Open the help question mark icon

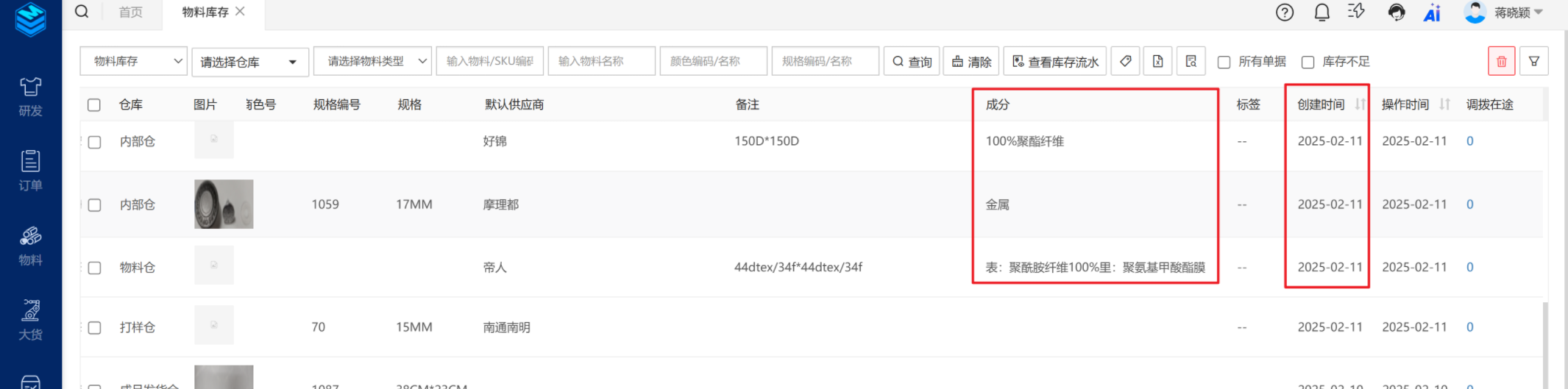[1284, 13]
